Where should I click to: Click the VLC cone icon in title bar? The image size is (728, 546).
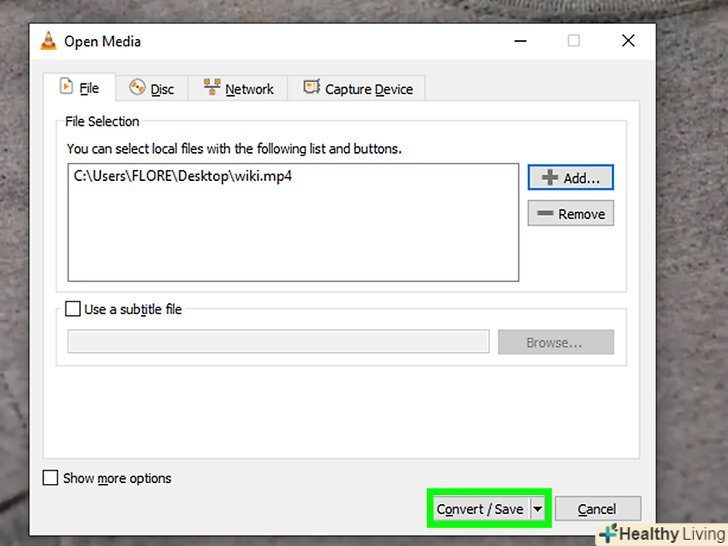point(48,41)
